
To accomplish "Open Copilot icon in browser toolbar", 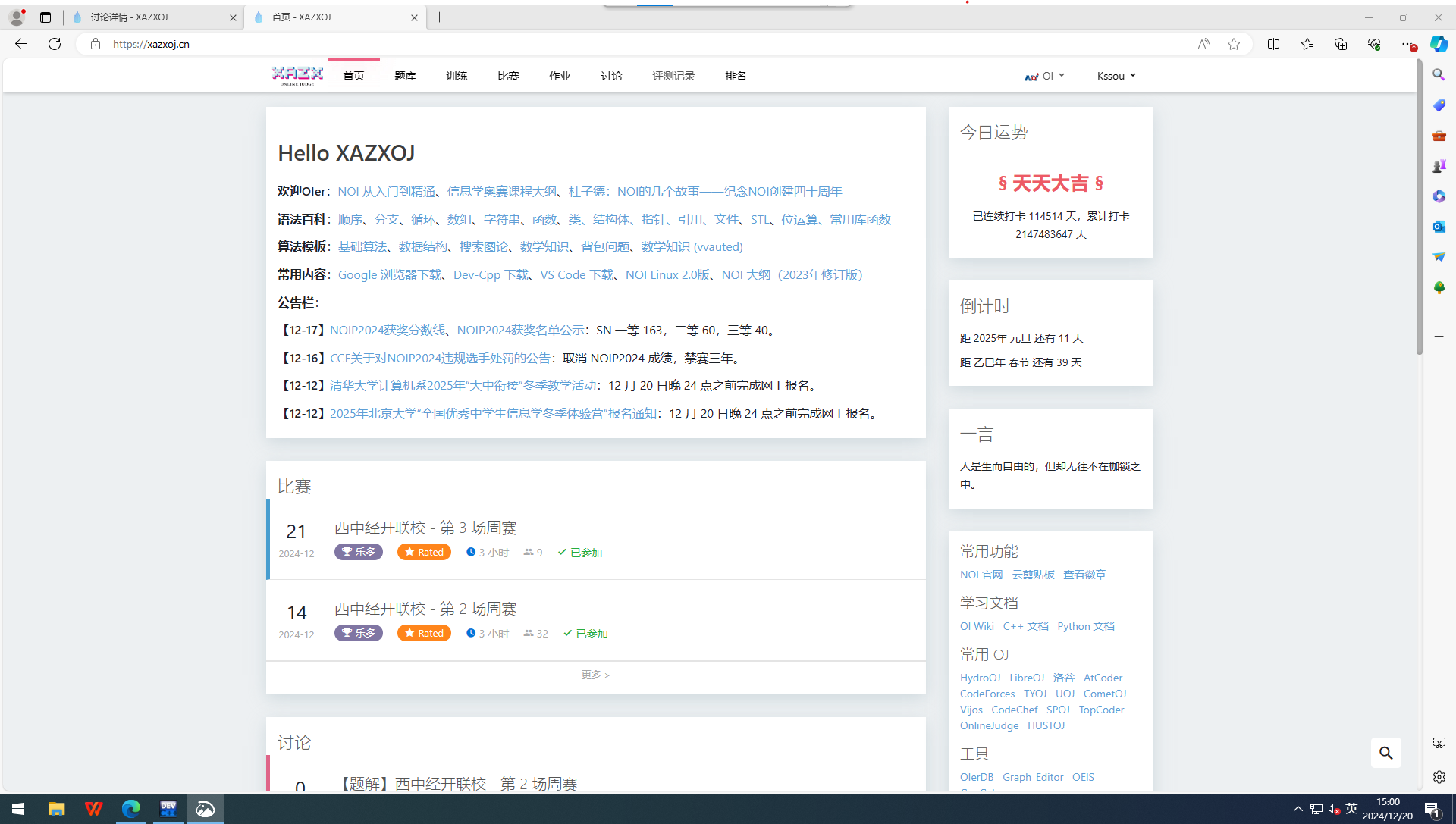I will point(1439,44).
